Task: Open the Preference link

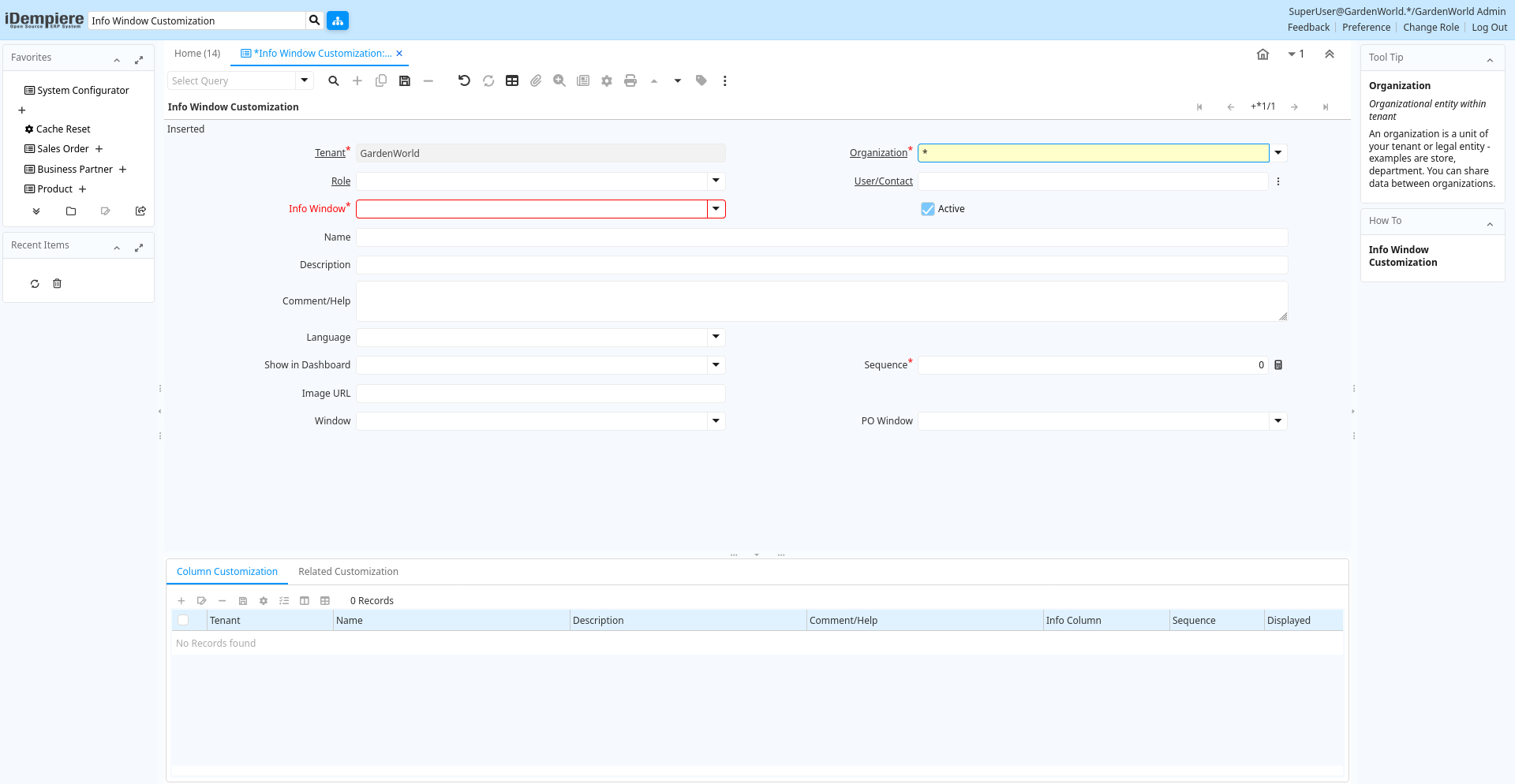Action: (1366, 28)
